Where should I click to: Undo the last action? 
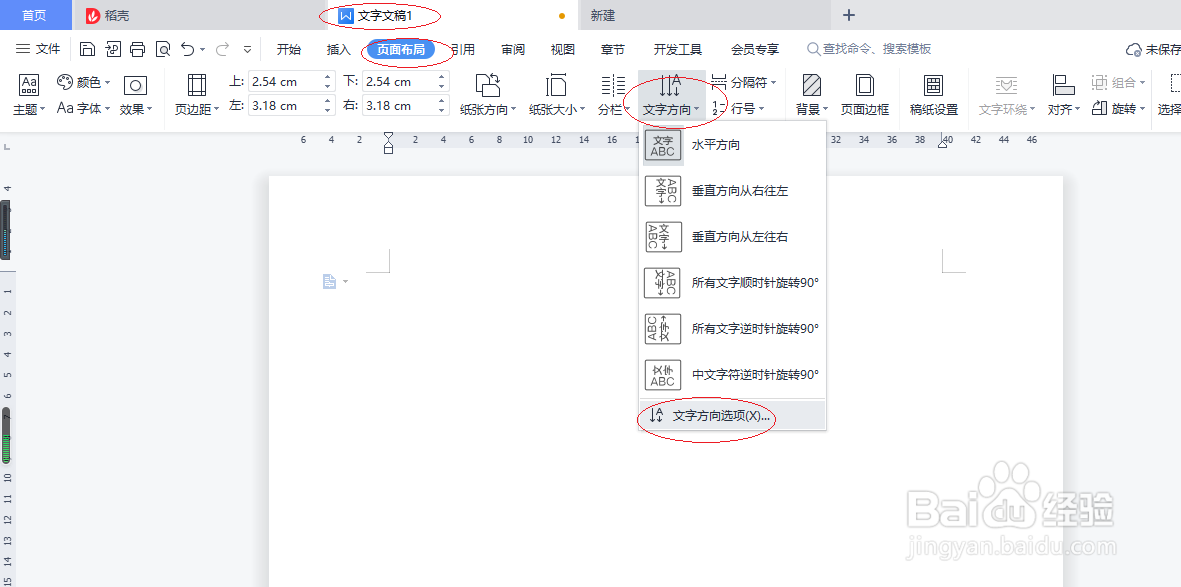[186, 48]
